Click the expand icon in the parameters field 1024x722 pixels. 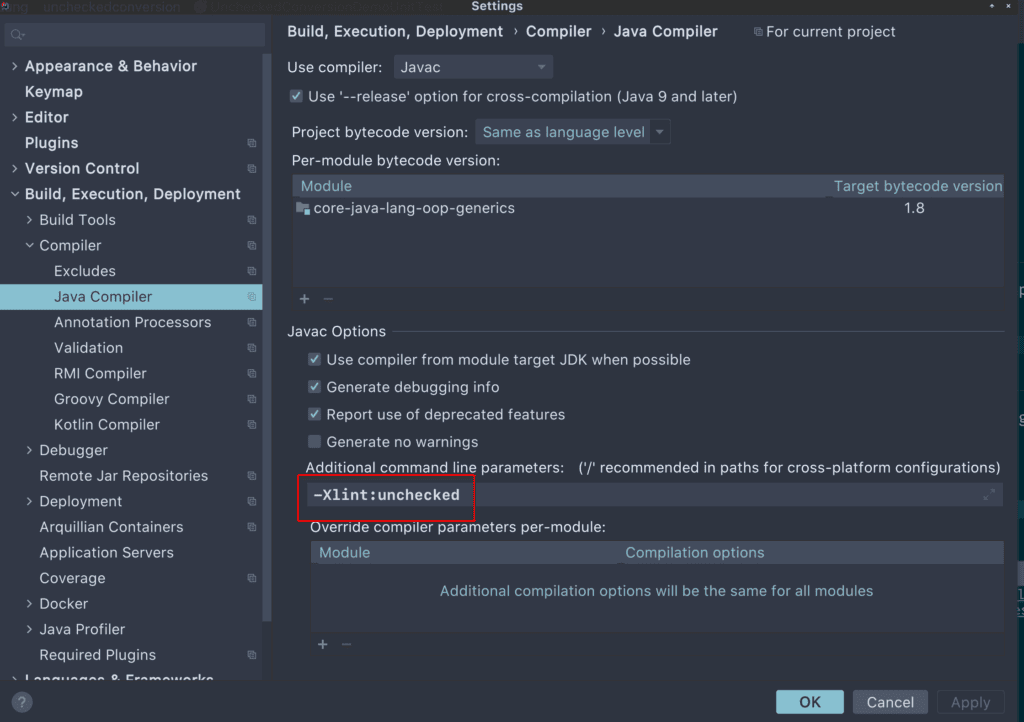click(988, 494)
